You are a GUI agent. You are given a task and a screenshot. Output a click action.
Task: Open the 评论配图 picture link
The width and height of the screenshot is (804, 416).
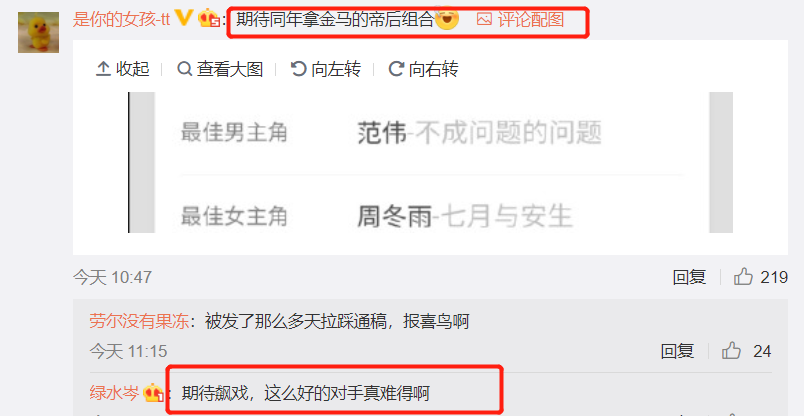coord(531,19)
